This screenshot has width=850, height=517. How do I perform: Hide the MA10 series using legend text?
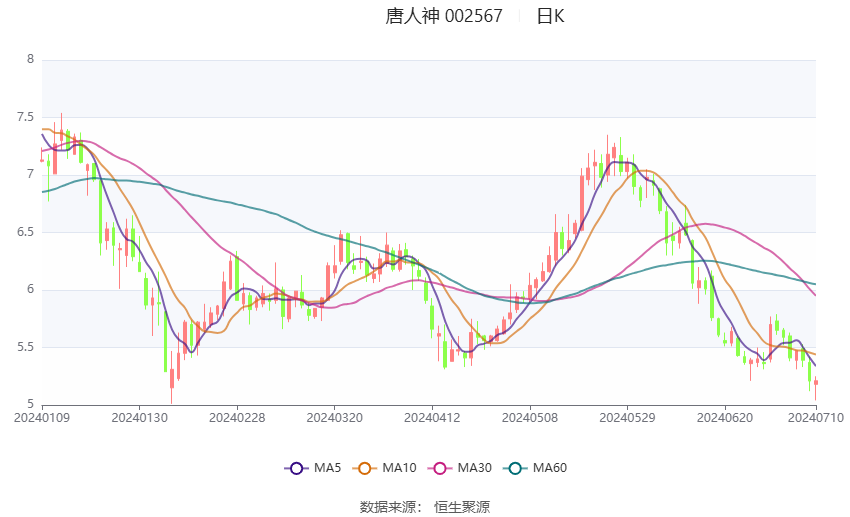399,468
